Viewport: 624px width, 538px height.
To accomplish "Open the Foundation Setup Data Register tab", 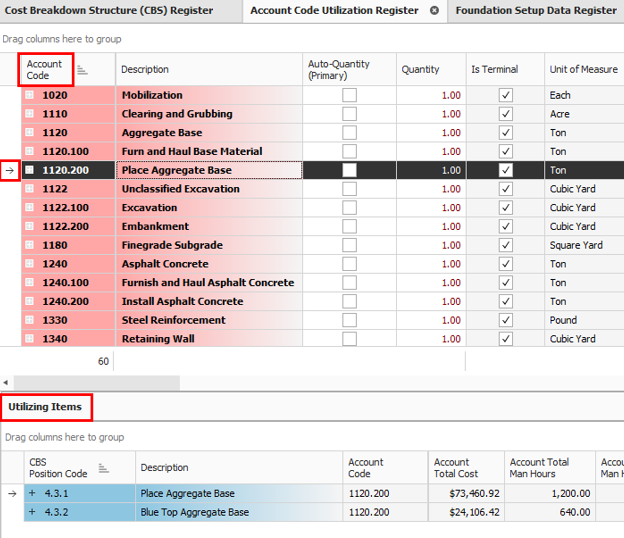I will (x=535, y=10).
